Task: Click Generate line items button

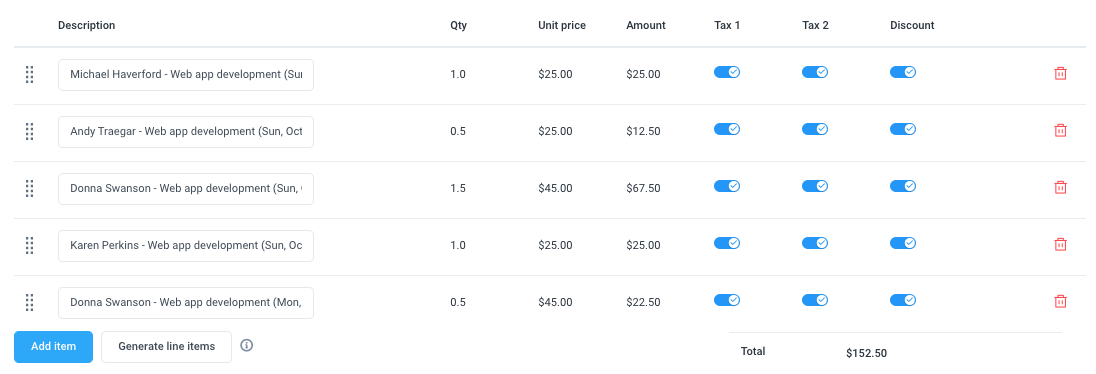Action: (166, 347)
